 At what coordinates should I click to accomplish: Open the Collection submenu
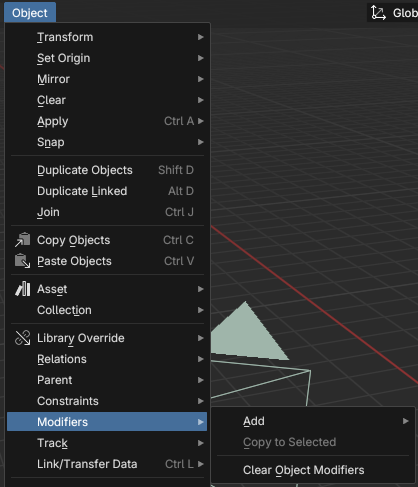[107, 310]
